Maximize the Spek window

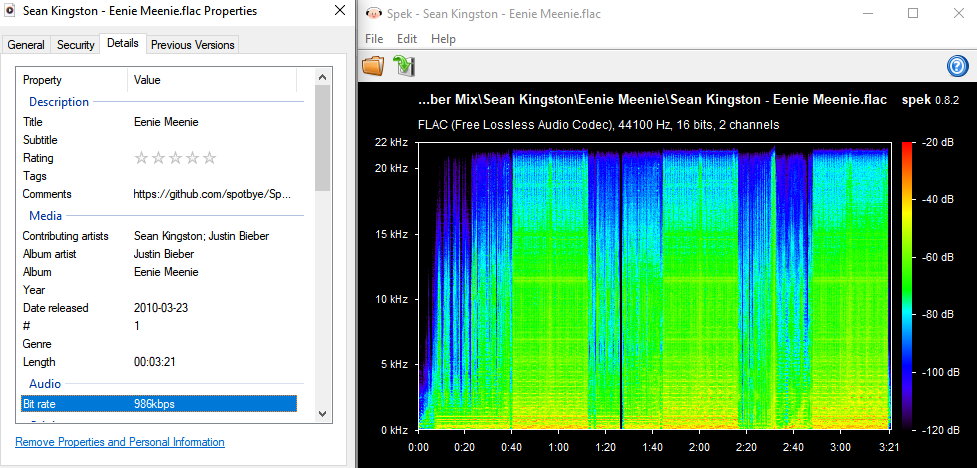913,13
